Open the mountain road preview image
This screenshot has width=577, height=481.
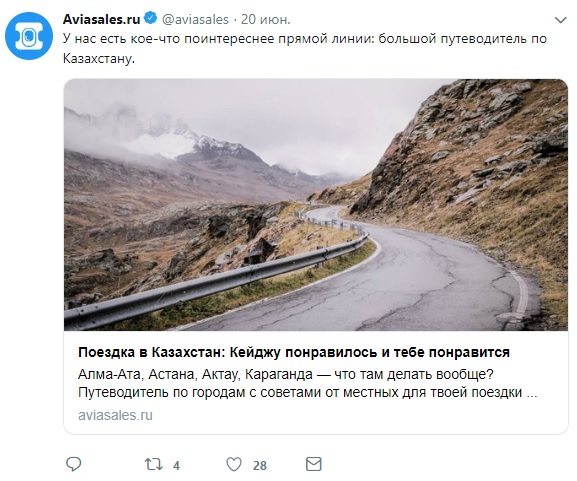316,205
